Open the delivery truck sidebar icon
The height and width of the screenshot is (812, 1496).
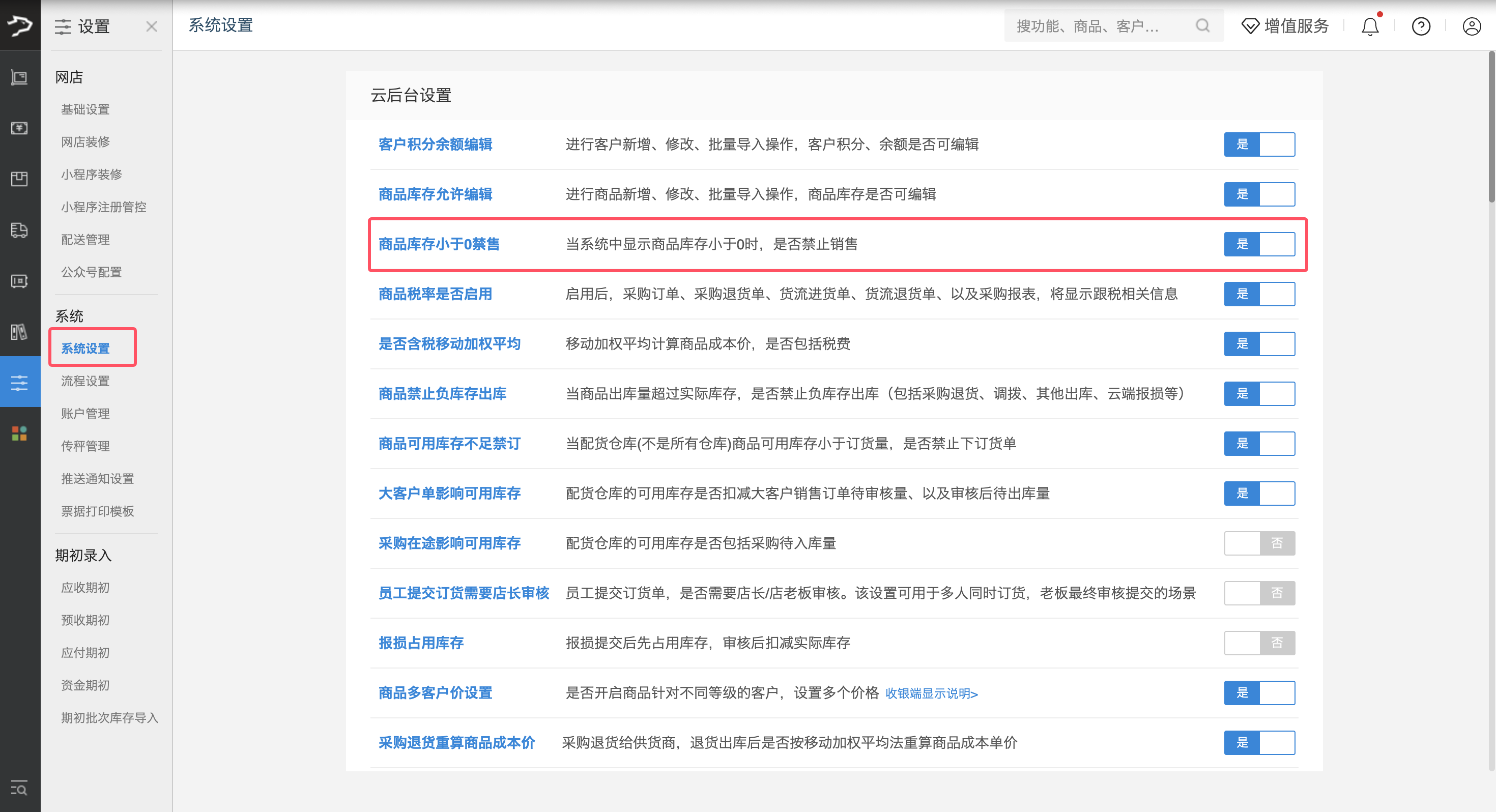click(20, 230)
